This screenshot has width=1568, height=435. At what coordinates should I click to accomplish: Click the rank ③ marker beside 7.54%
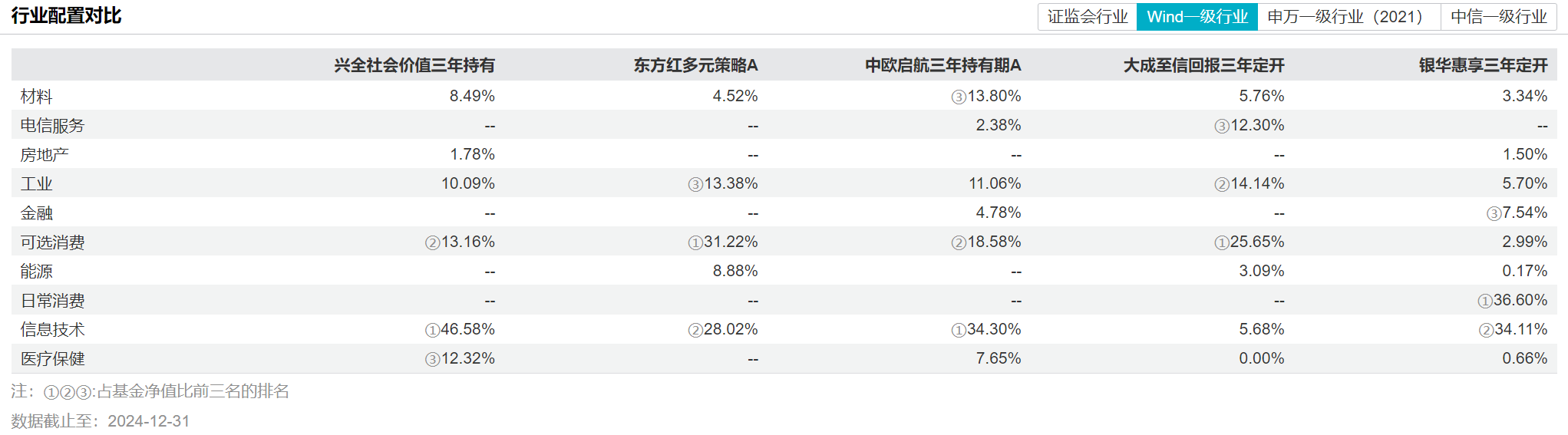tap(1494, 214)
